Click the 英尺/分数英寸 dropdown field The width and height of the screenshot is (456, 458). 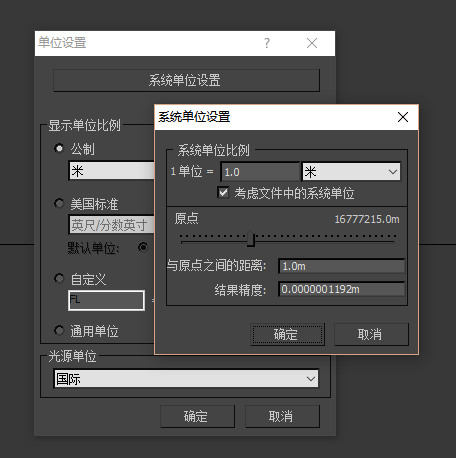(112, 225)
